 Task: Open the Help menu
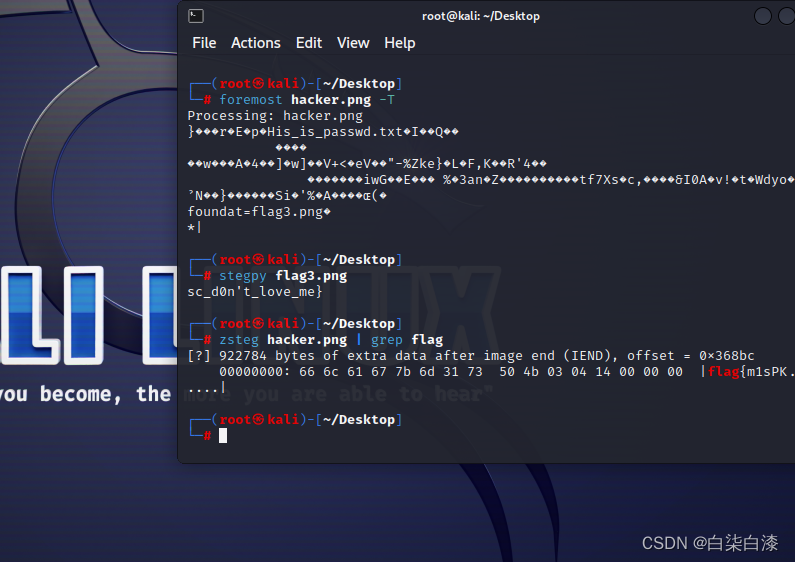(400, 43)
